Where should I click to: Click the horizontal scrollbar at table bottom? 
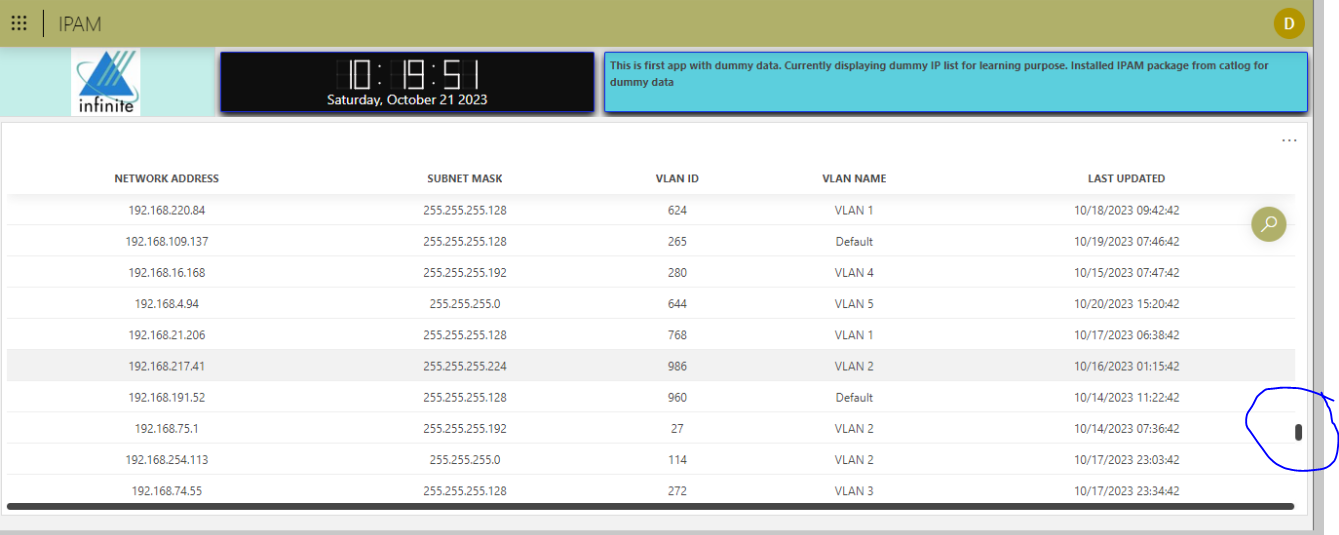pos(650,507)
